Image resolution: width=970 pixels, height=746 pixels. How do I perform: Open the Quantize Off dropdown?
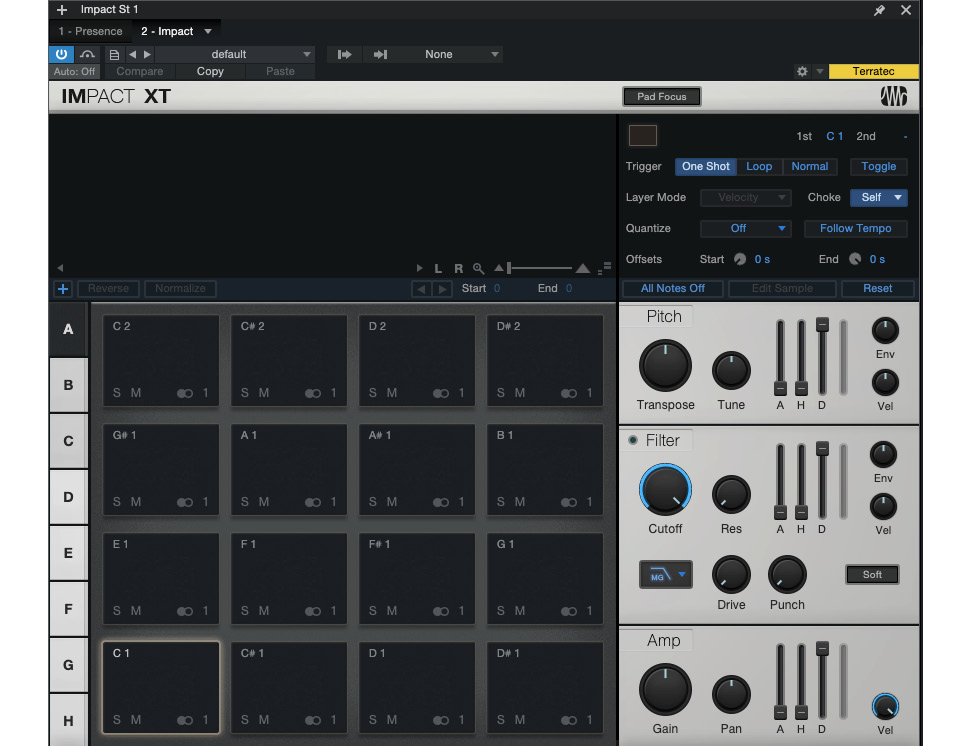coord(745,228)
